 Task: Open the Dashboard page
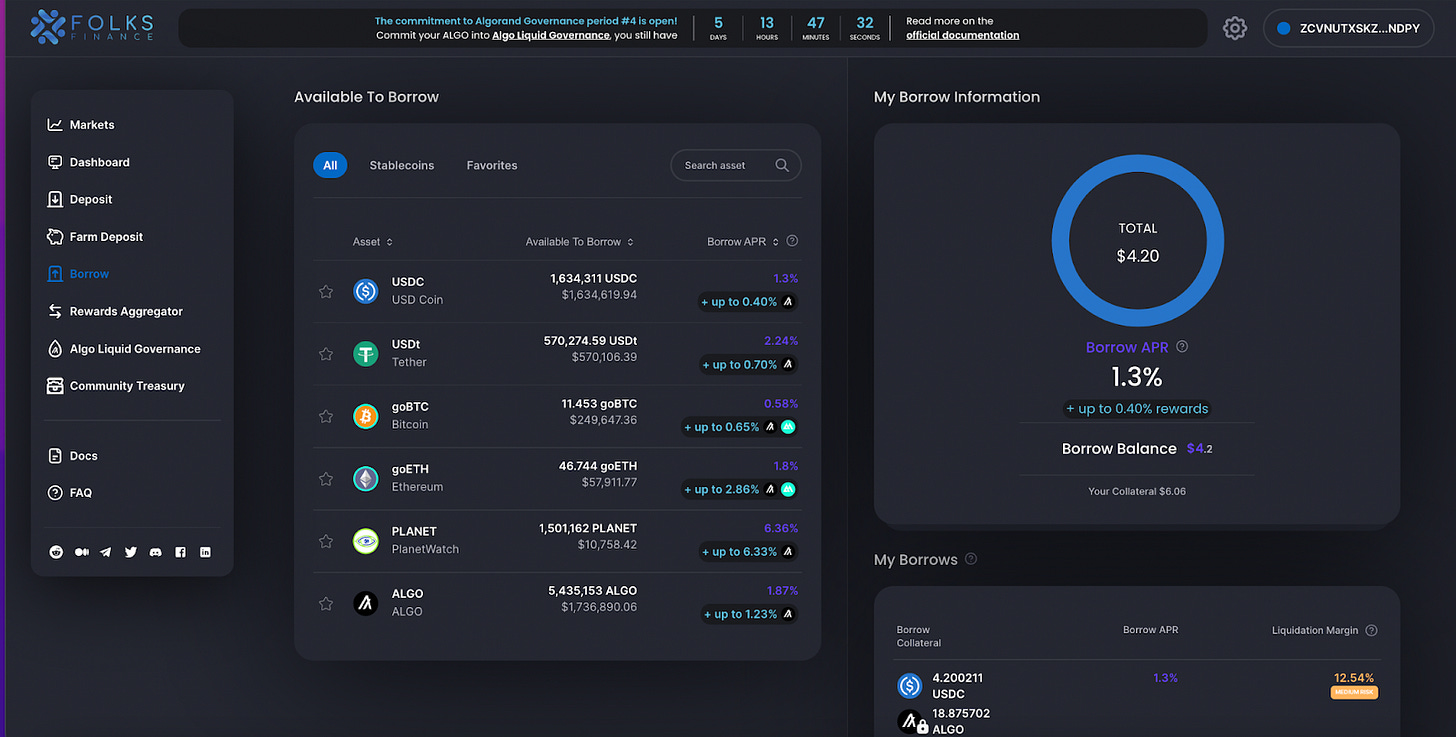point(88,162)
